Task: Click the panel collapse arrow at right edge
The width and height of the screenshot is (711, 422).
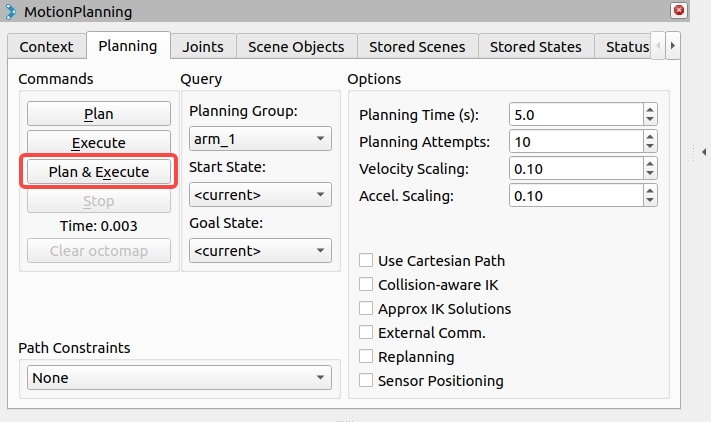Action: click(704, 152)
